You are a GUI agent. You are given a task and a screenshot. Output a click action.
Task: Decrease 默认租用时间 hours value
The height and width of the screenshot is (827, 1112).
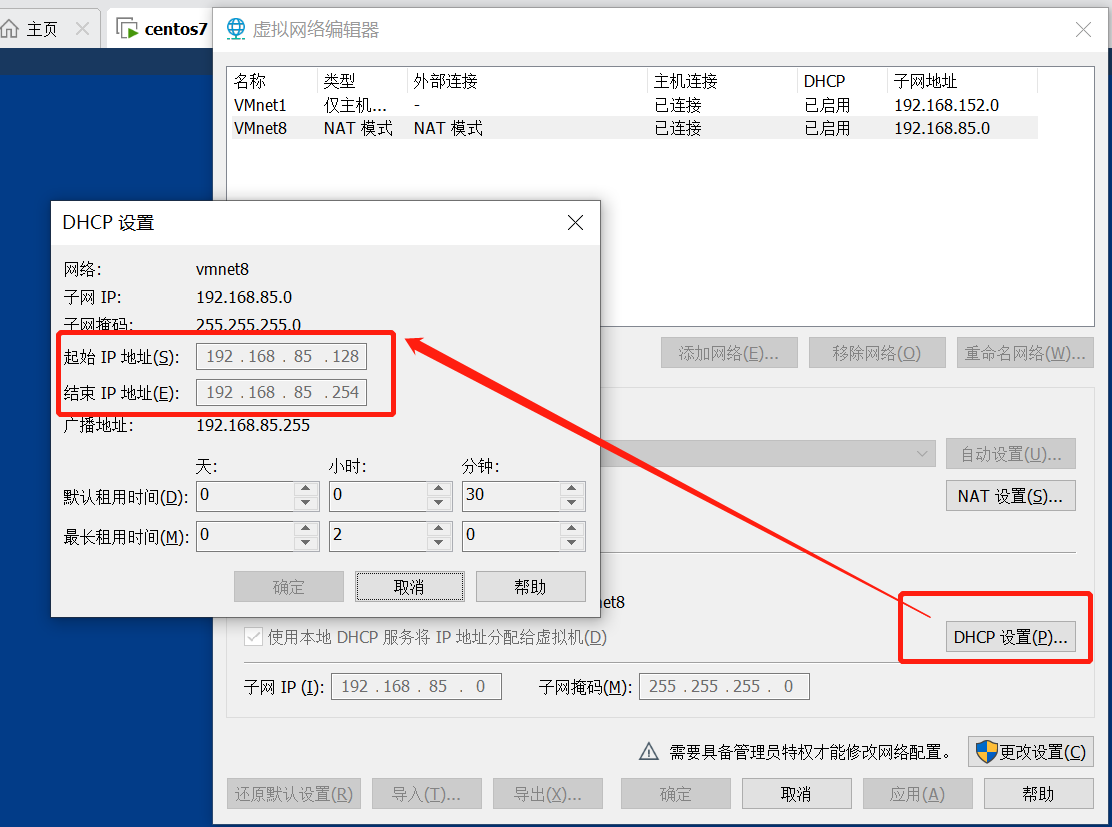[x=439, y=503]
